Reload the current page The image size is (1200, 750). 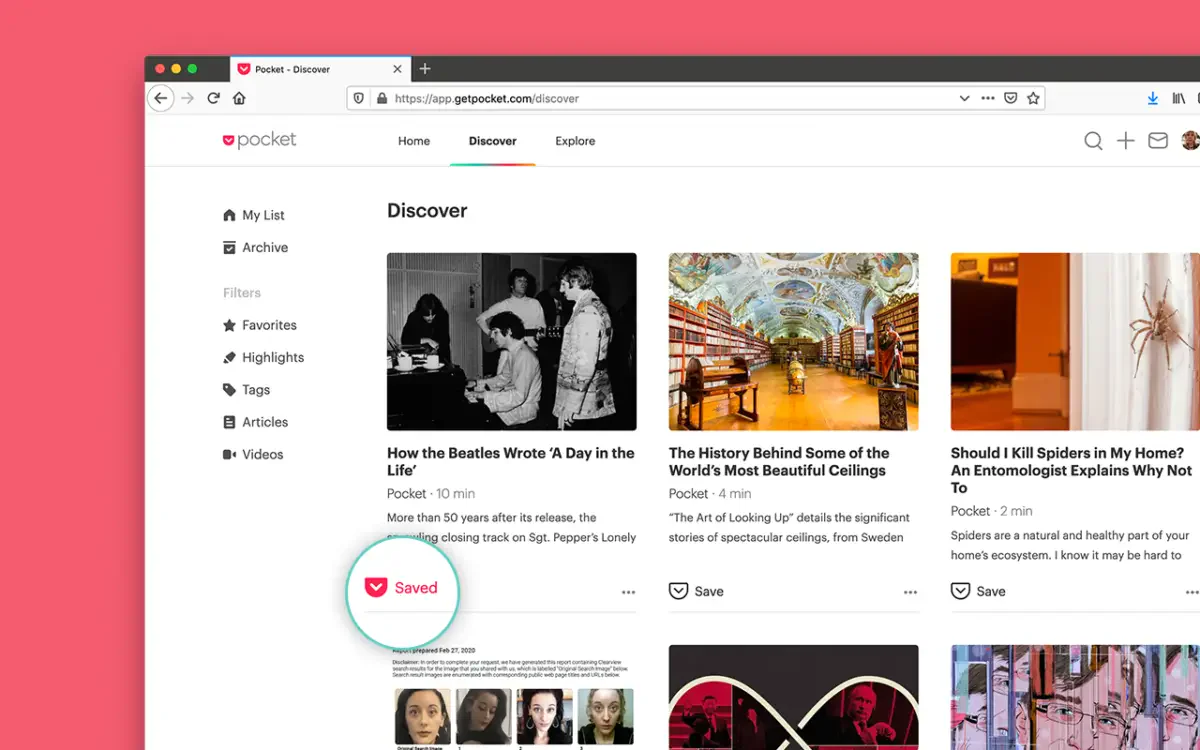pyautogui.click(x=213, y=98)
